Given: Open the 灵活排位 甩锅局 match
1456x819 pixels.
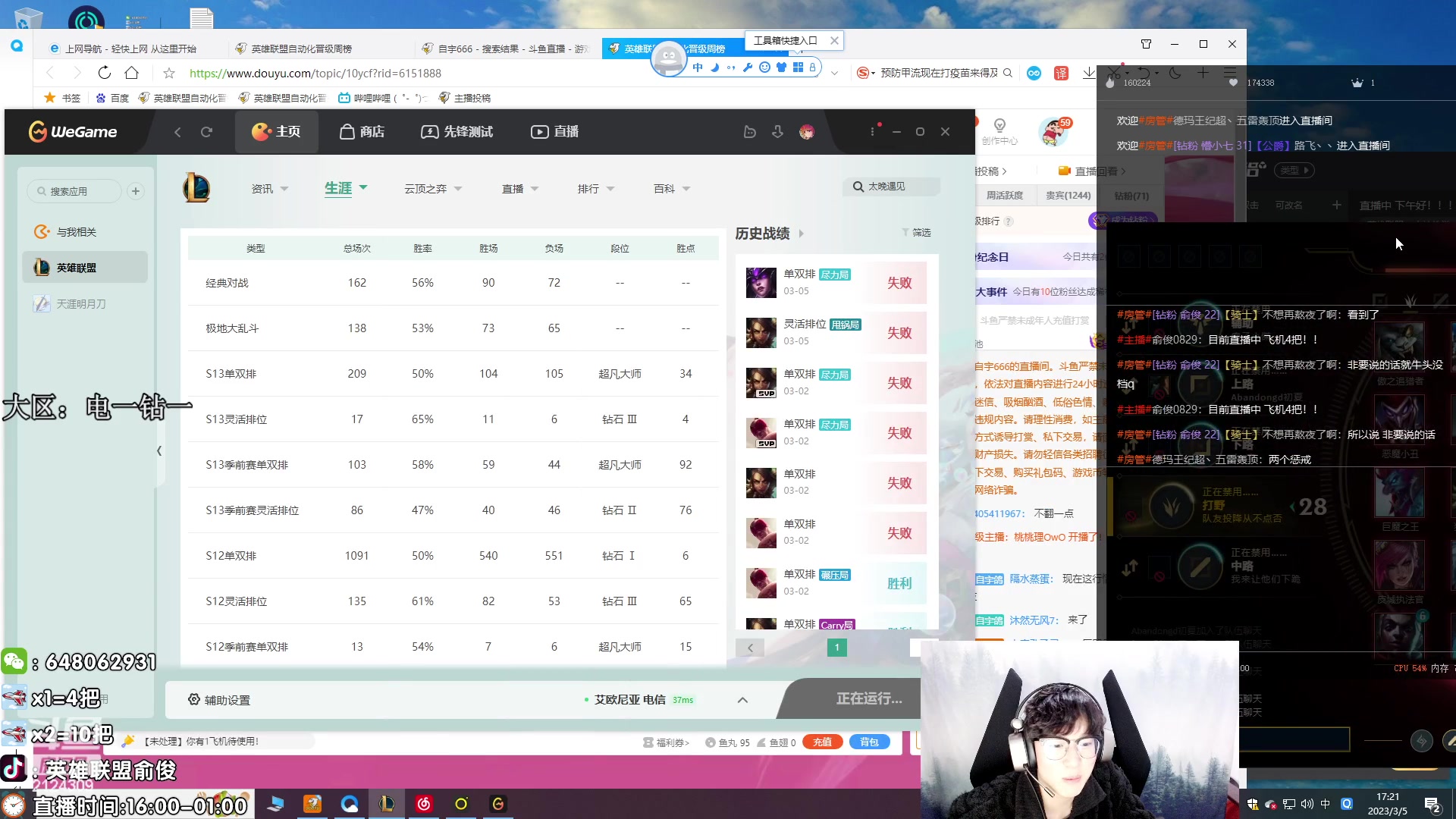Looking at the screenshot, I should (x=836, y=333).
